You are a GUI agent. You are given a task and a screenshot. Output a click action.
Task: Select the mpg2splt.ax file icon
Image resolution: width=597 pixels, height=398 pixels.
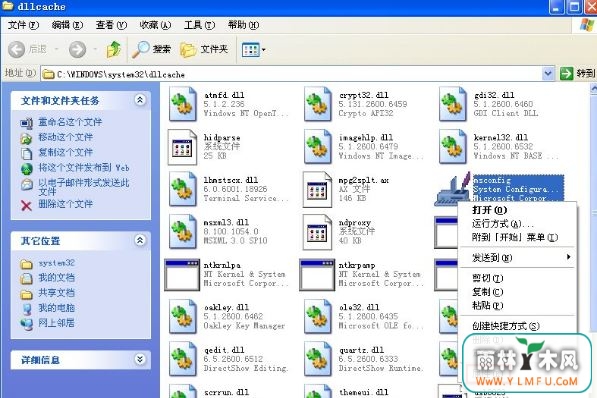[x=318, y=189]
